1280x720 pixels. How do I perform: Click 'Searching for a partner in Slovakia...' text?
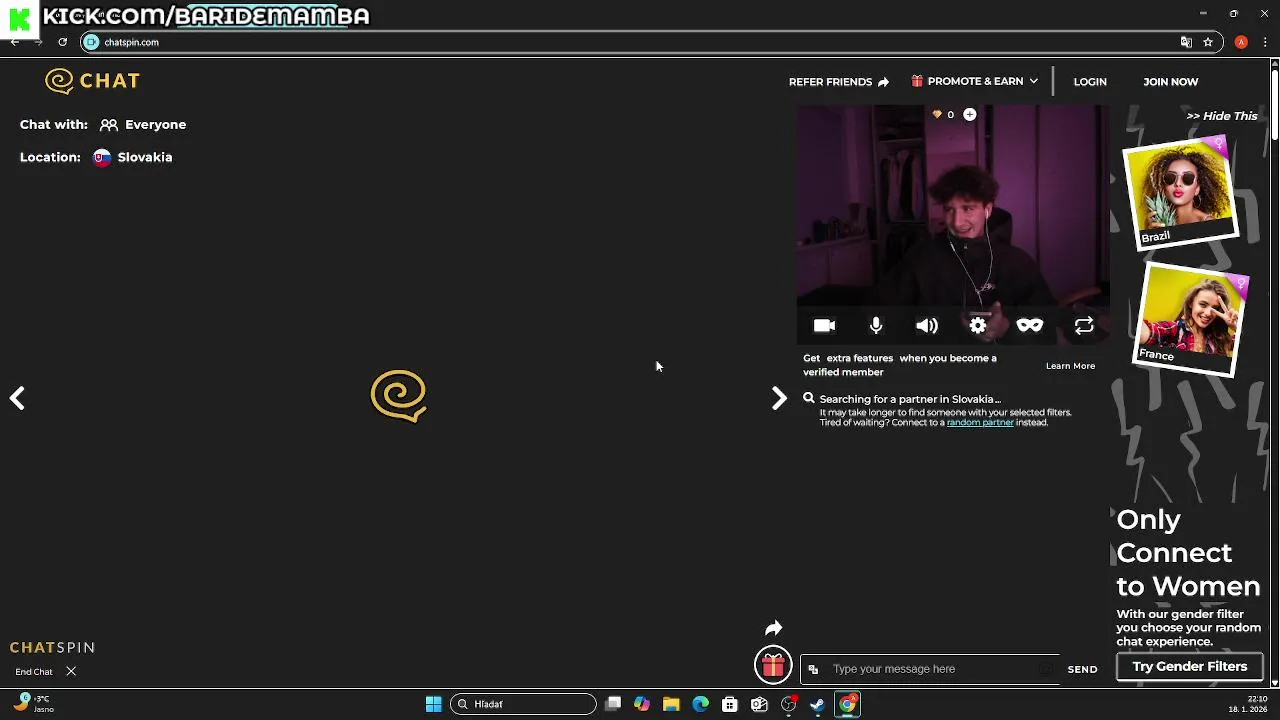910,399
